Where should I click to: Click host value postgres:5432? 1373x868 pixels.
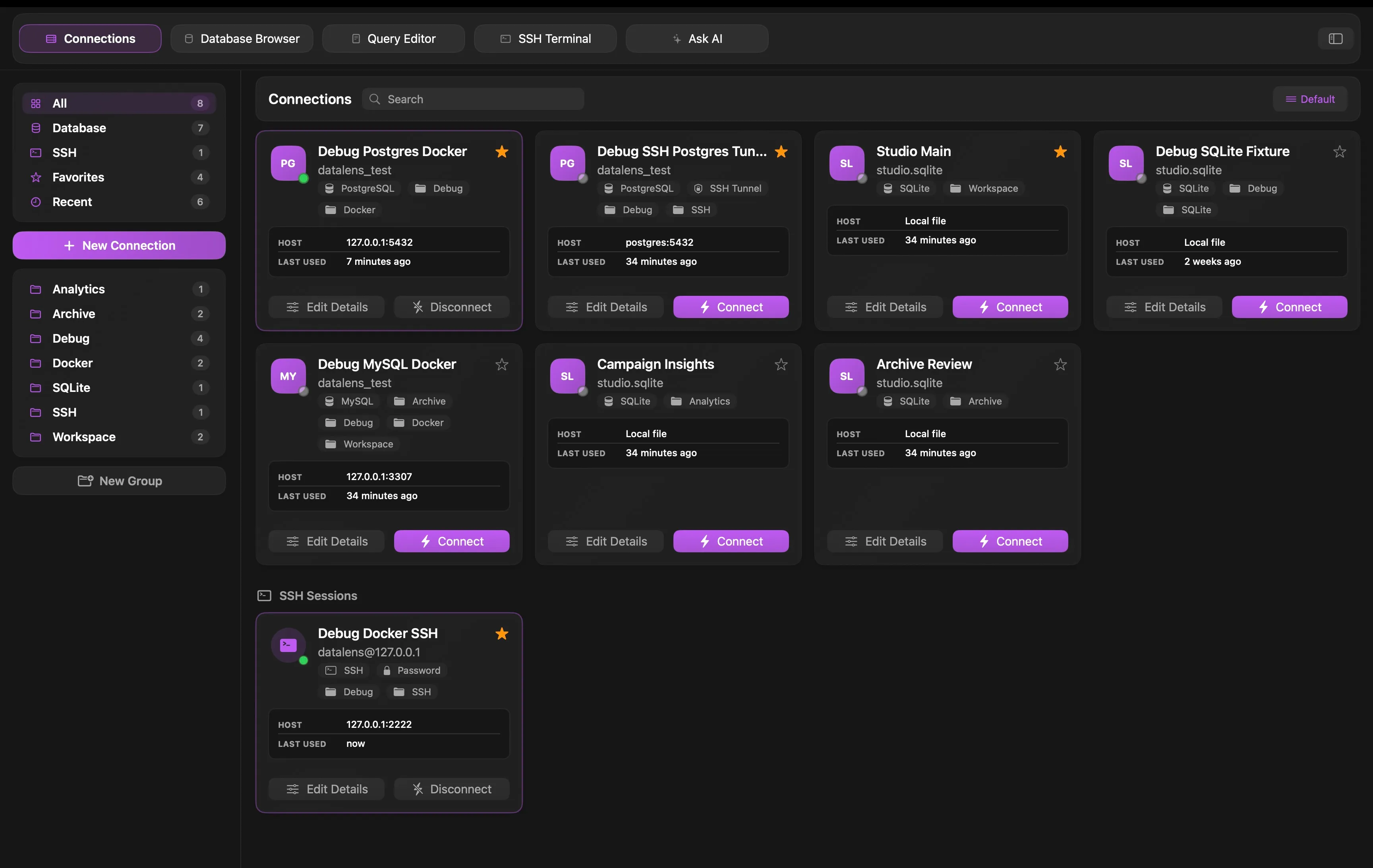pos(659,242)
